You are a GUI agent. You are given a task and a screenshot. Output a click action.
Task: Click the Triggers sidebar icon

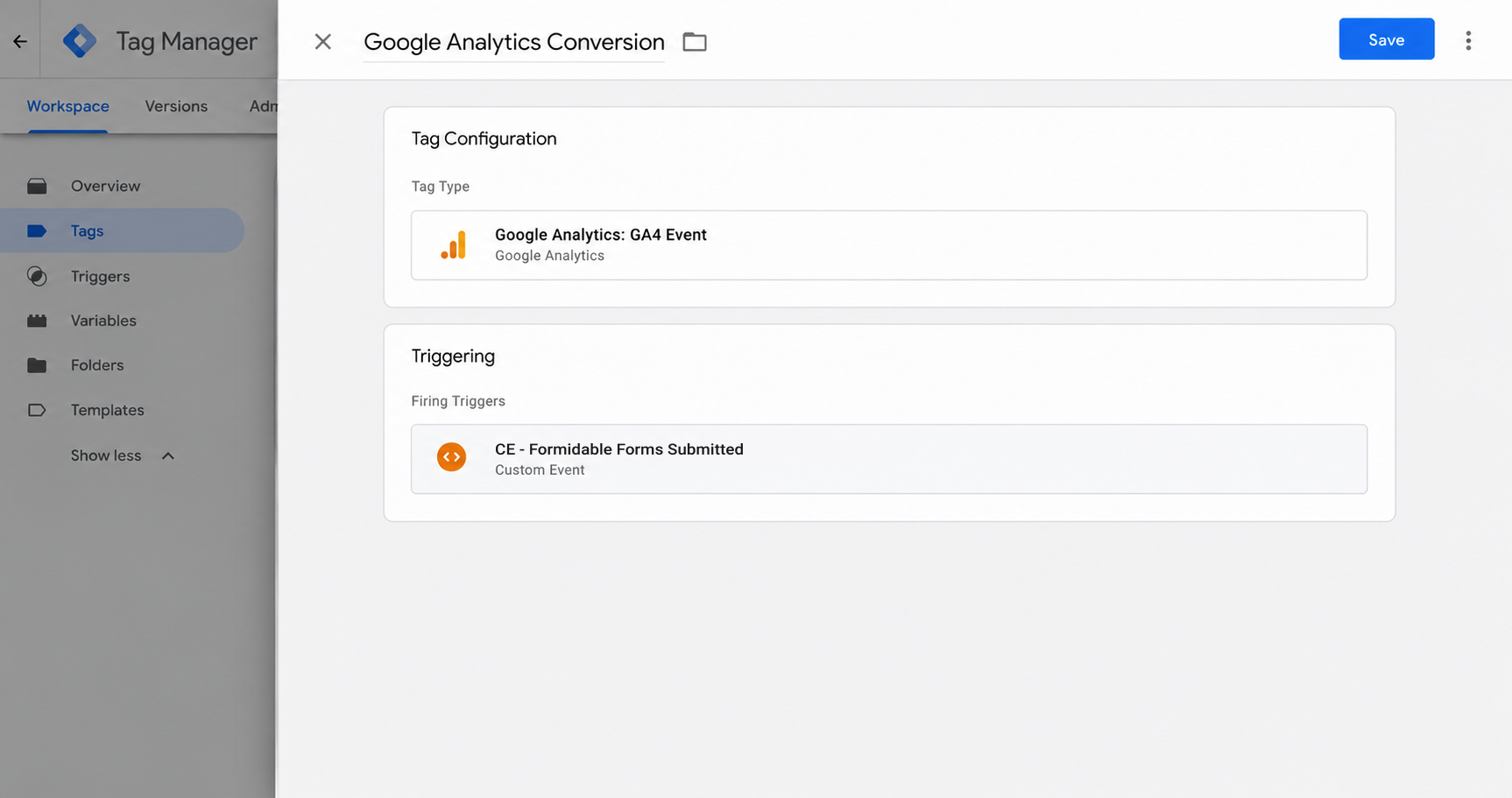37,276
